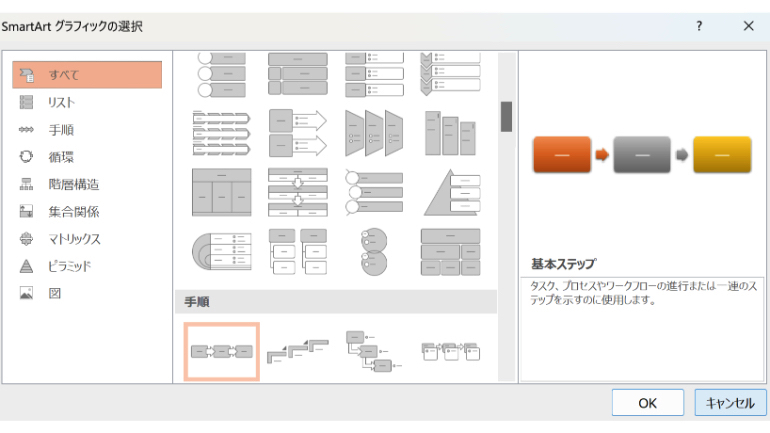This screenshot has height=433, width=770.
Task: Pick the accent process layout beside step-down
Action: 450,352
